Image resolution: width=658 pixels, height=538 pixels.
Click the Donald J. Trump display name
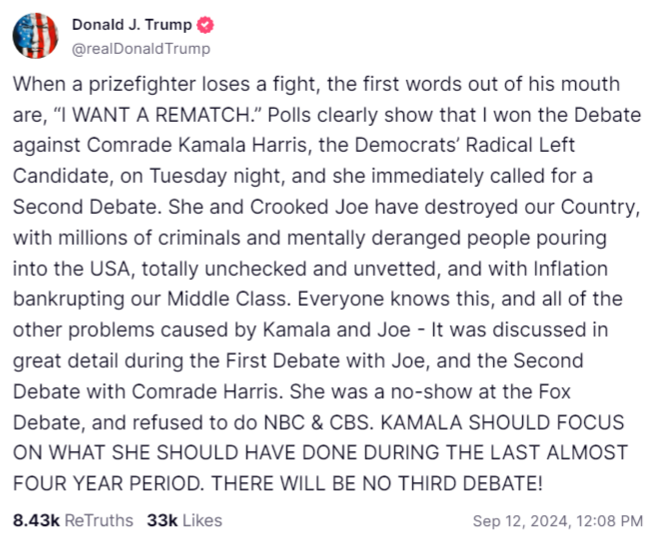132,26
